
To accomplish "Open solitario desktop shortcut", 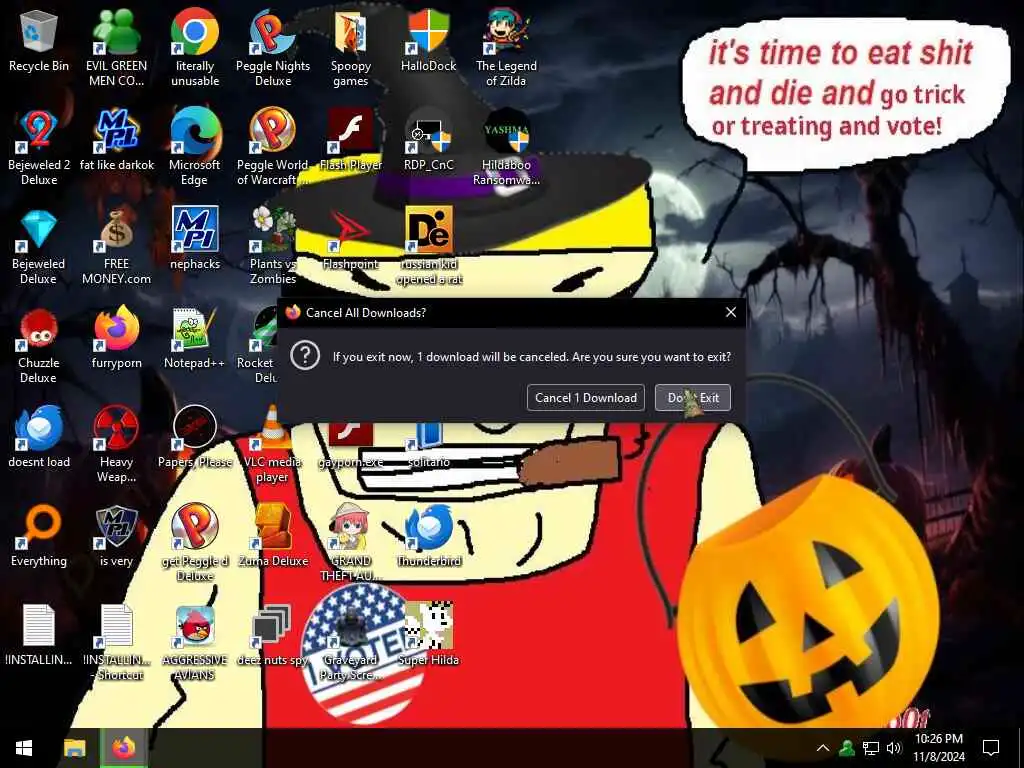I will (x=429, y=445).
